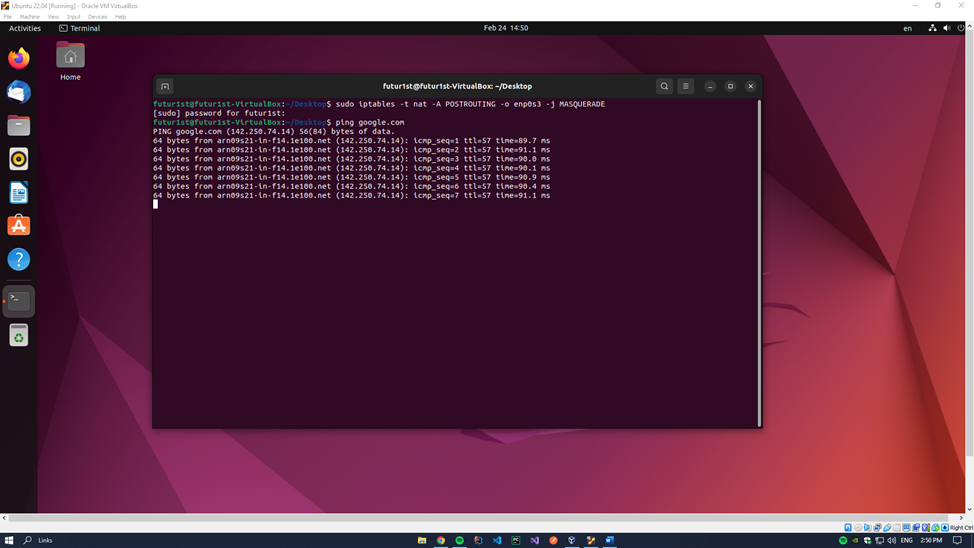Select the Home folder desktop icon
The image size is (974, 548).
click(70, 61)
